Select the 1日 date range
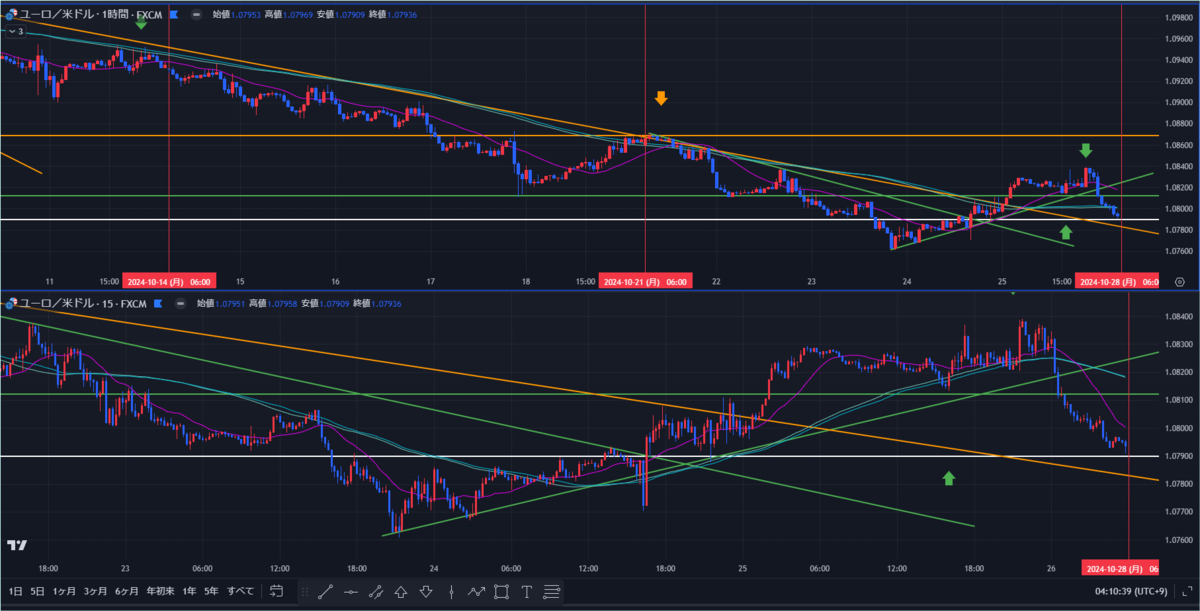 click(x=15, y=591)
